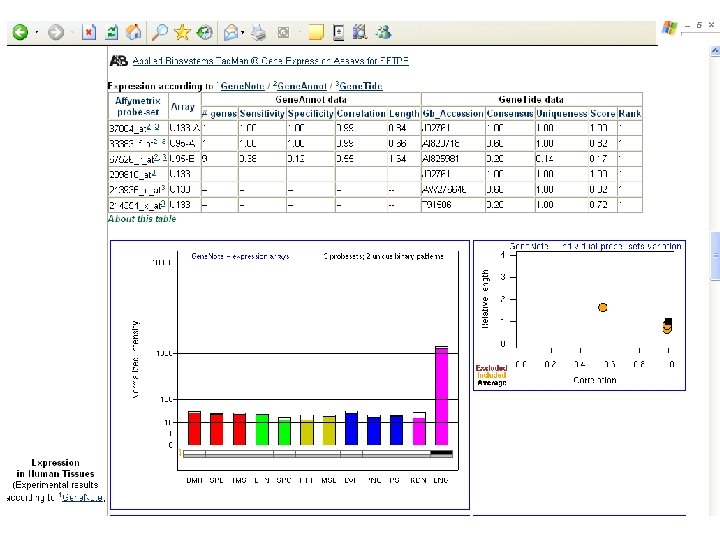Print the page with the printer icon

(259, 32)
